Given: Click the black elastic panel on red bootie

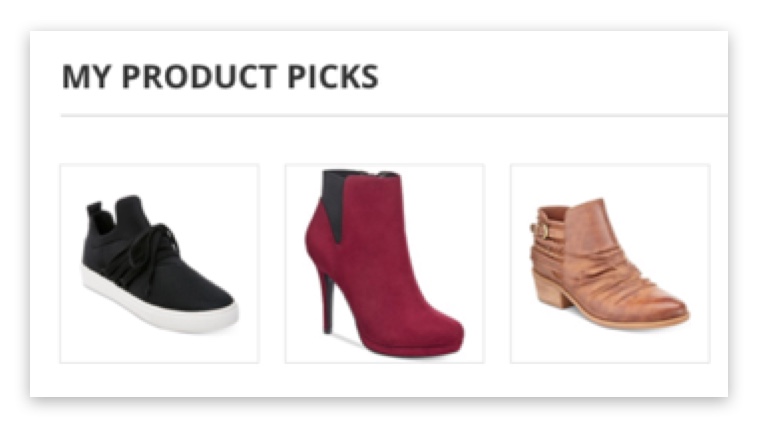Looking at the screenshot, I should (335, 203).
